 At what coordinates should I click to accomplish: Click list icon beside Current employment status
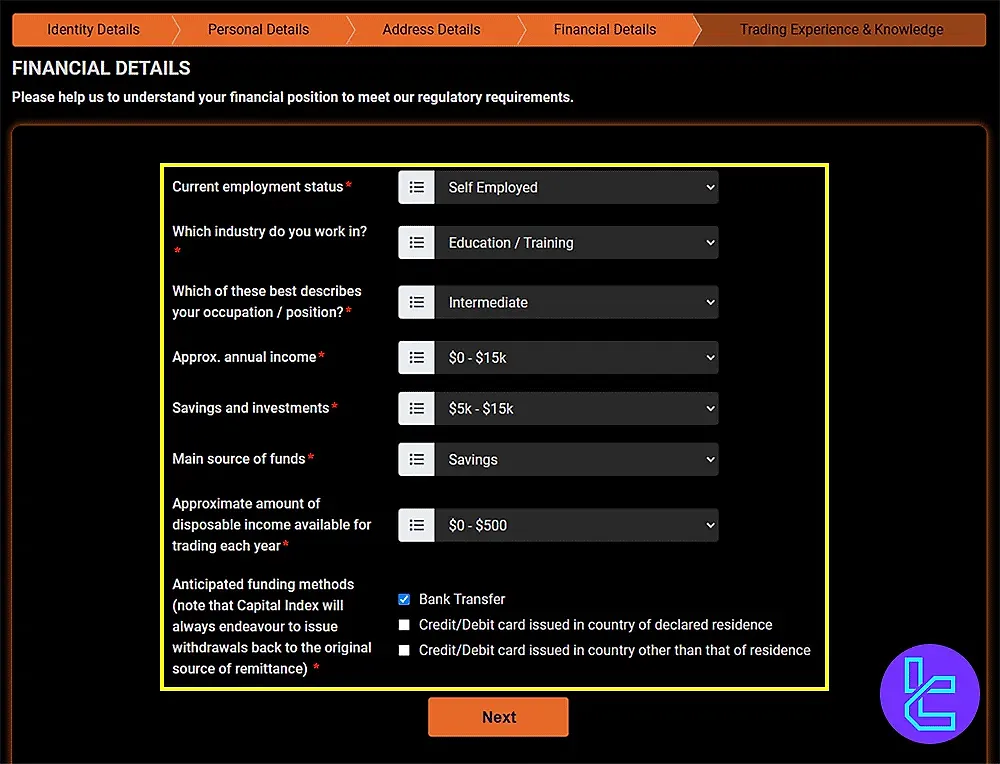click(x=417, y=187)
